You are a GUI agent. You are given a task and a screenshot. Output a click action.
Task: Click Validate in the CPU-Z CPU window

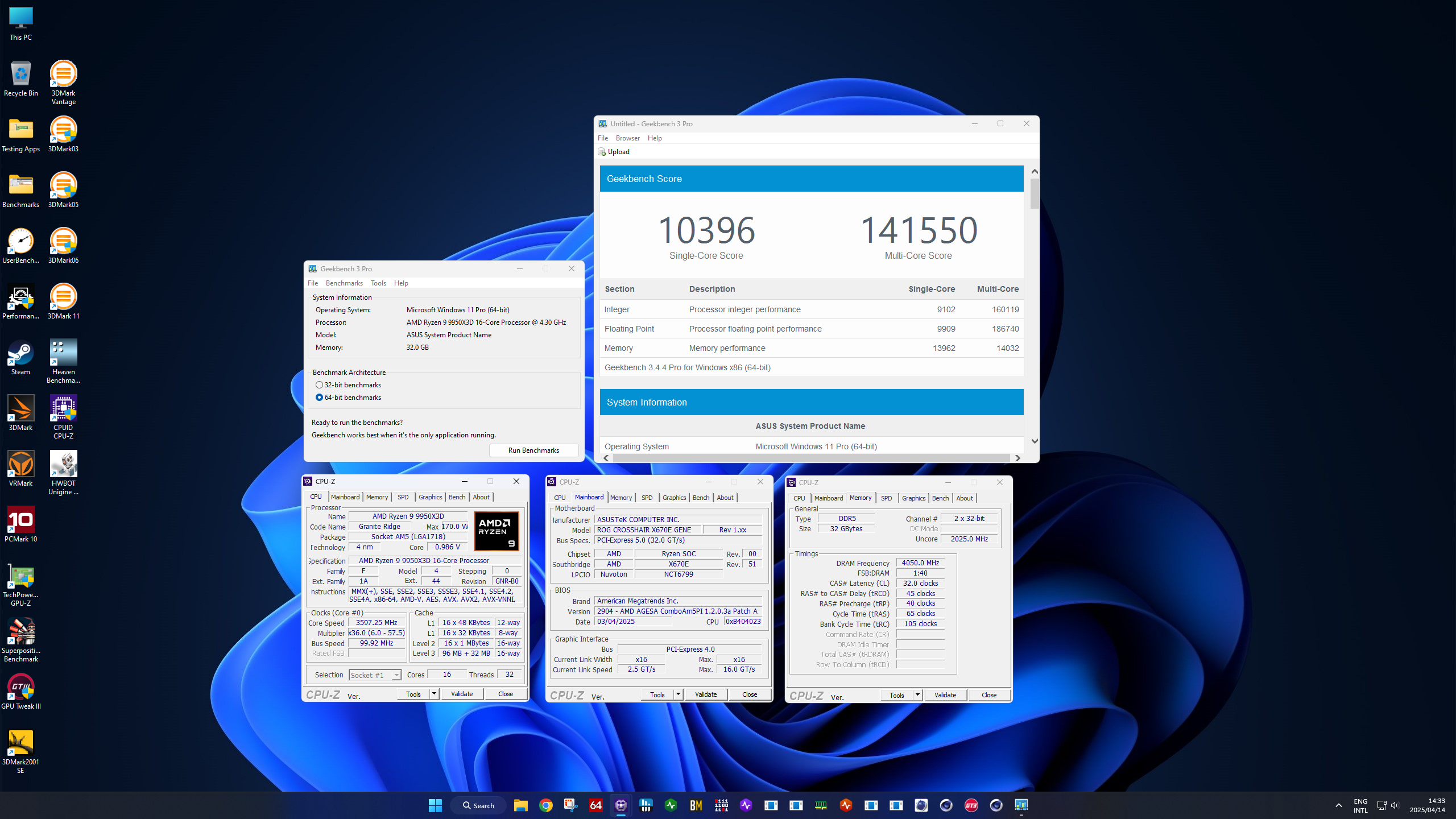point(462,694)
